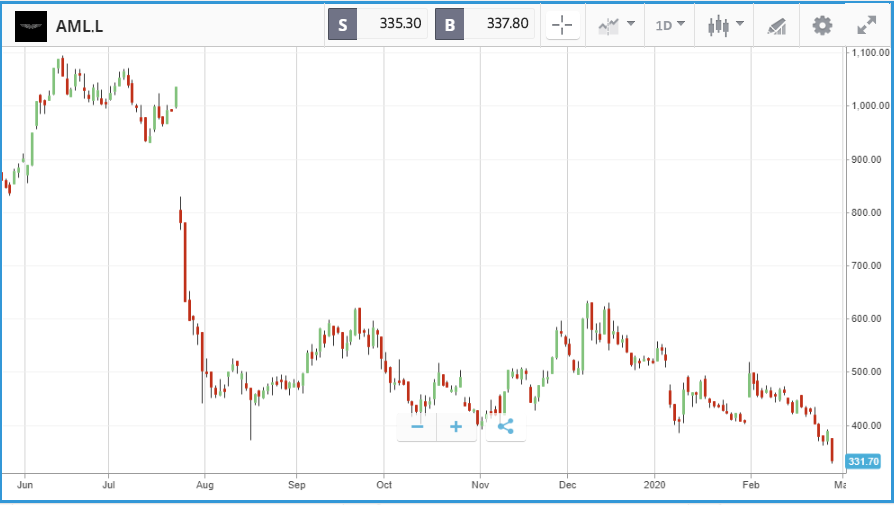The height and width of the screenshot is (505, 894).
Task: Activate the crosshair cursor tool
Action: pyautogui.click(x=562, y=25)
